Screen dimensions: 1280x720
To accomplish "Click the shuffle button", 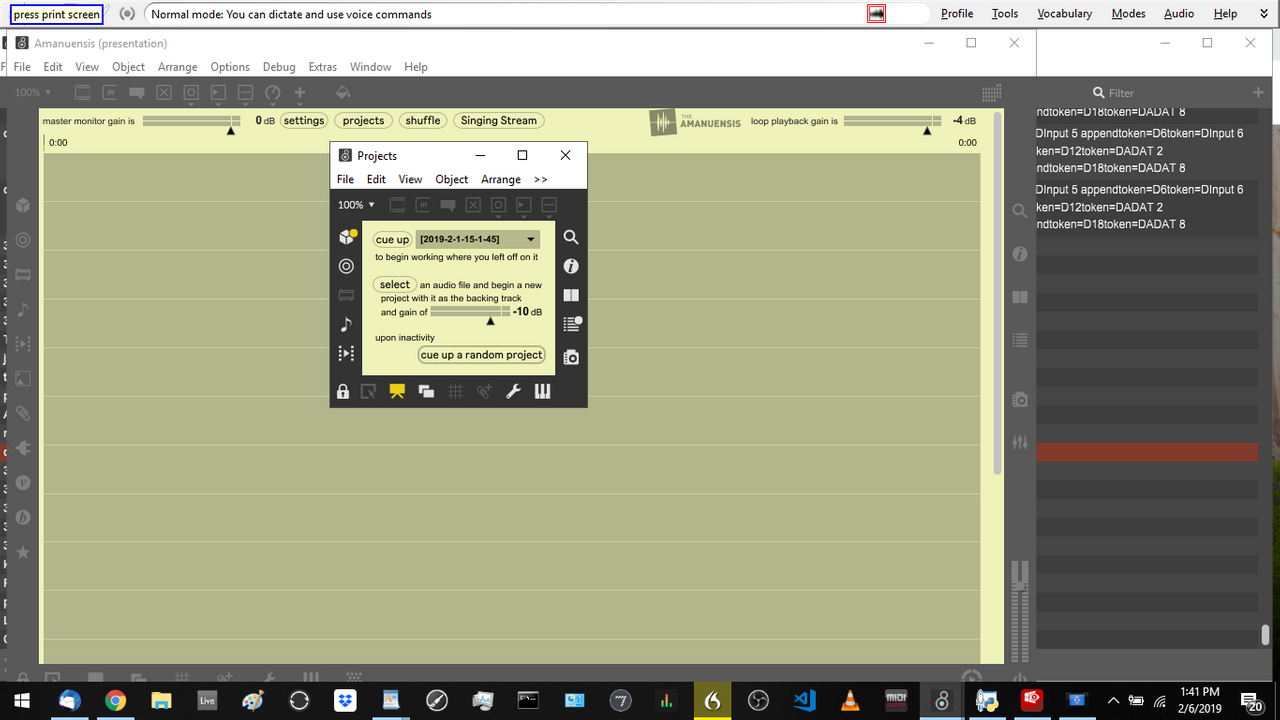I will (423, 120).
